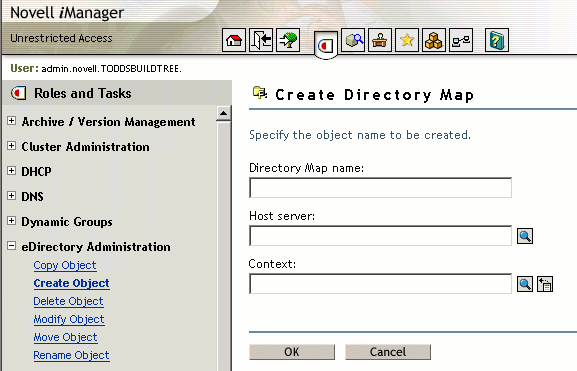This screenshot has height=371, width=577.
Task: Focus the Context input field
Action: (380, 284)
